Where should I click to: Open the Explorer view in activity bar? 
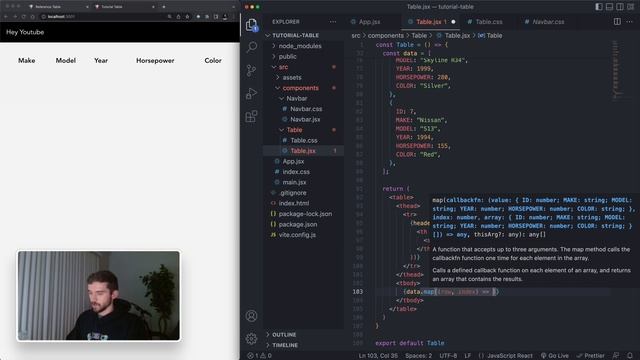tap(251, 24)
